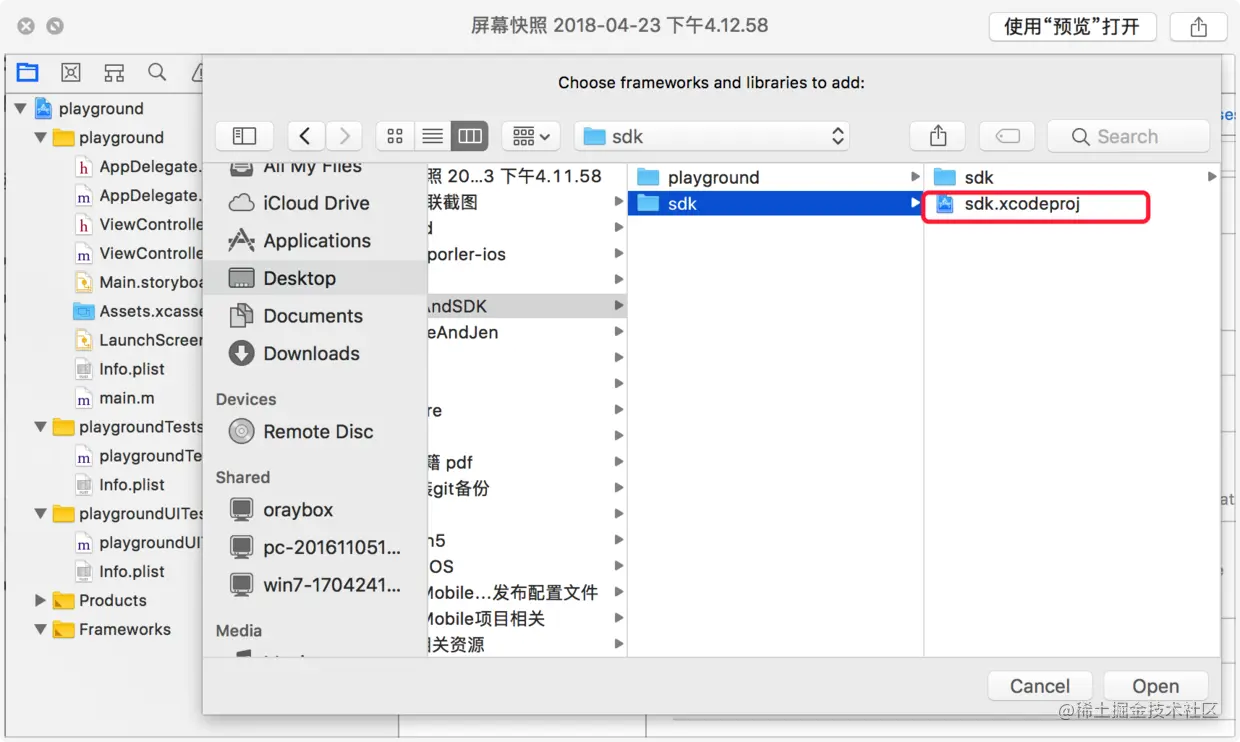Open with Preview button
Image resolution: width=1240 pixels, height=742 pixels.
tap(1072, 27)
